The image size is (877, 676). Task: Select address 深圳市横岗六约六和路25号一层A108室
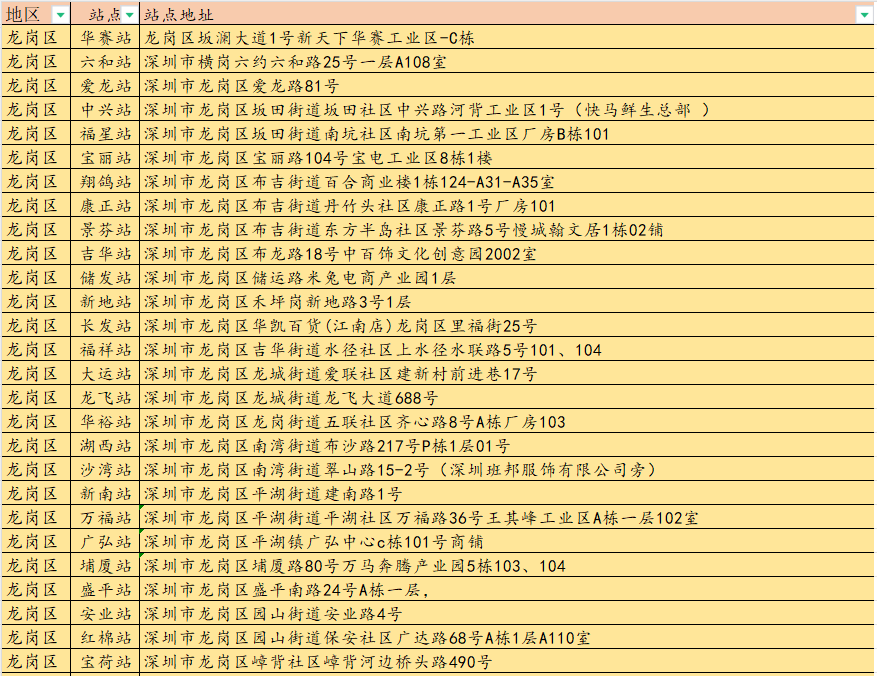pyautogui.click(x=507, y=62)
